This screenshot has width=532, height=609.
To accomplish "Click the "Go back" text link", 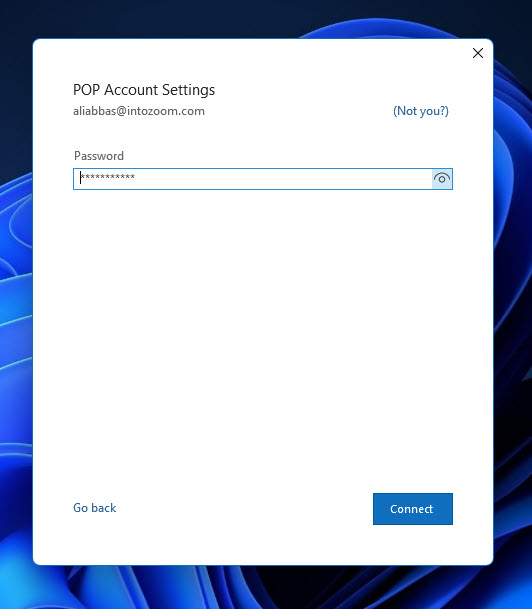I will coord(94,508).
